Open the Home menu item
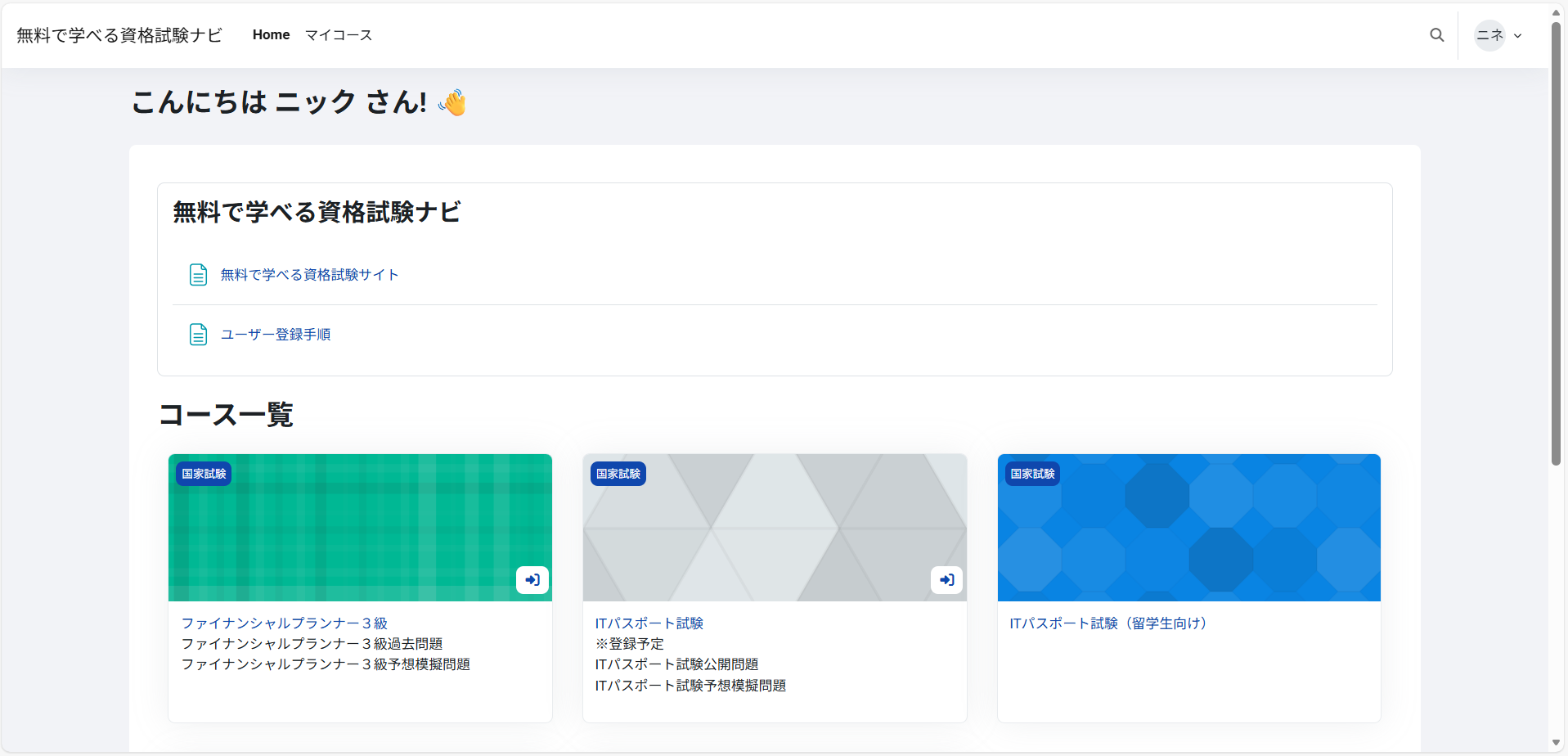 pos(271,35)
